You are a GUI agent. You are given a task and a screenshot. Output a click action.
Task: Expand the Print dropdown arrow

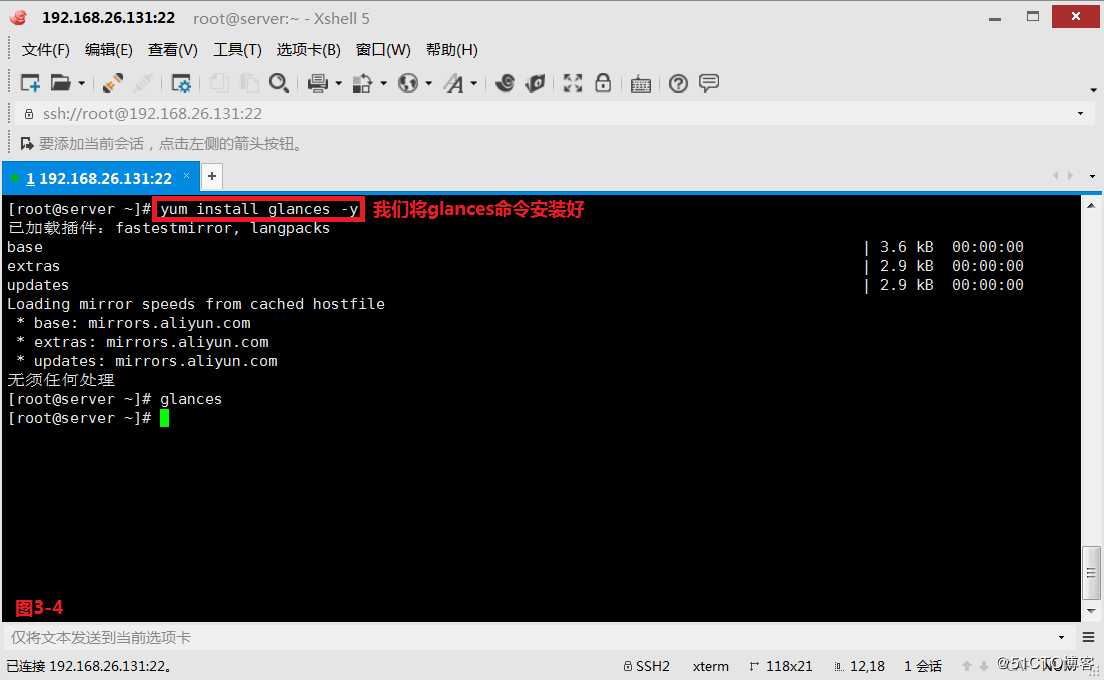tap(339, 84)
